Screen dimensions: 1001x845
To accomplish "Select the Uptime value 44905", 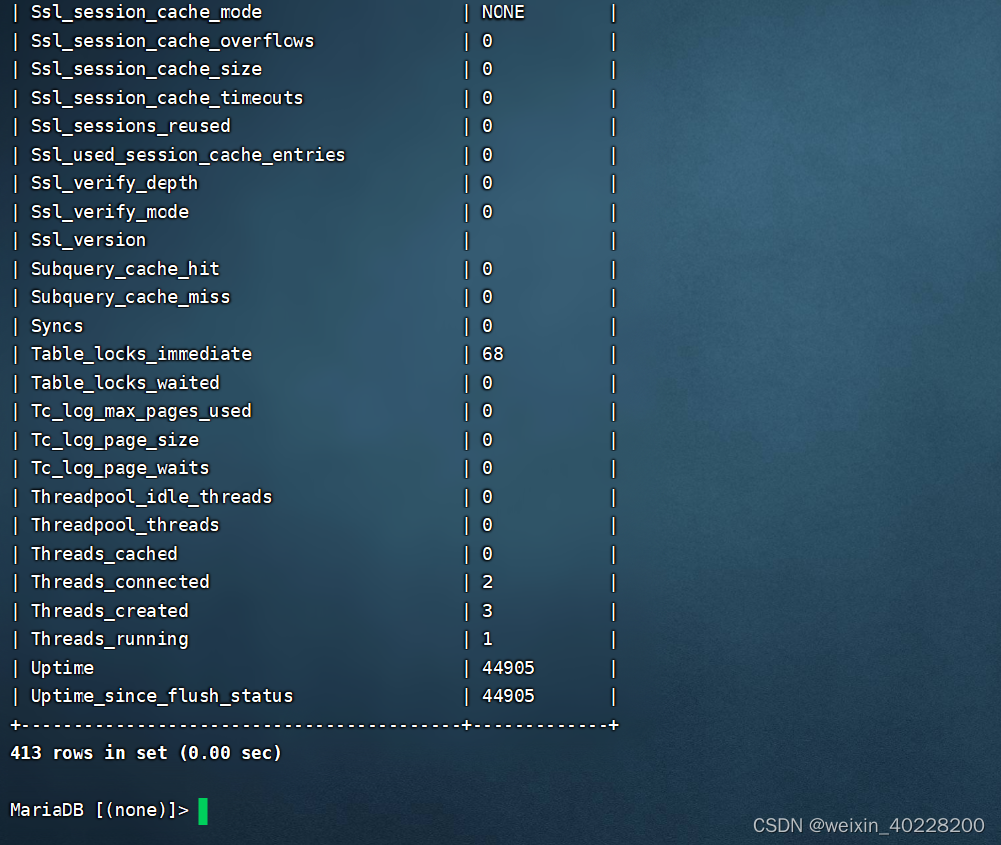I will [508, 668].
